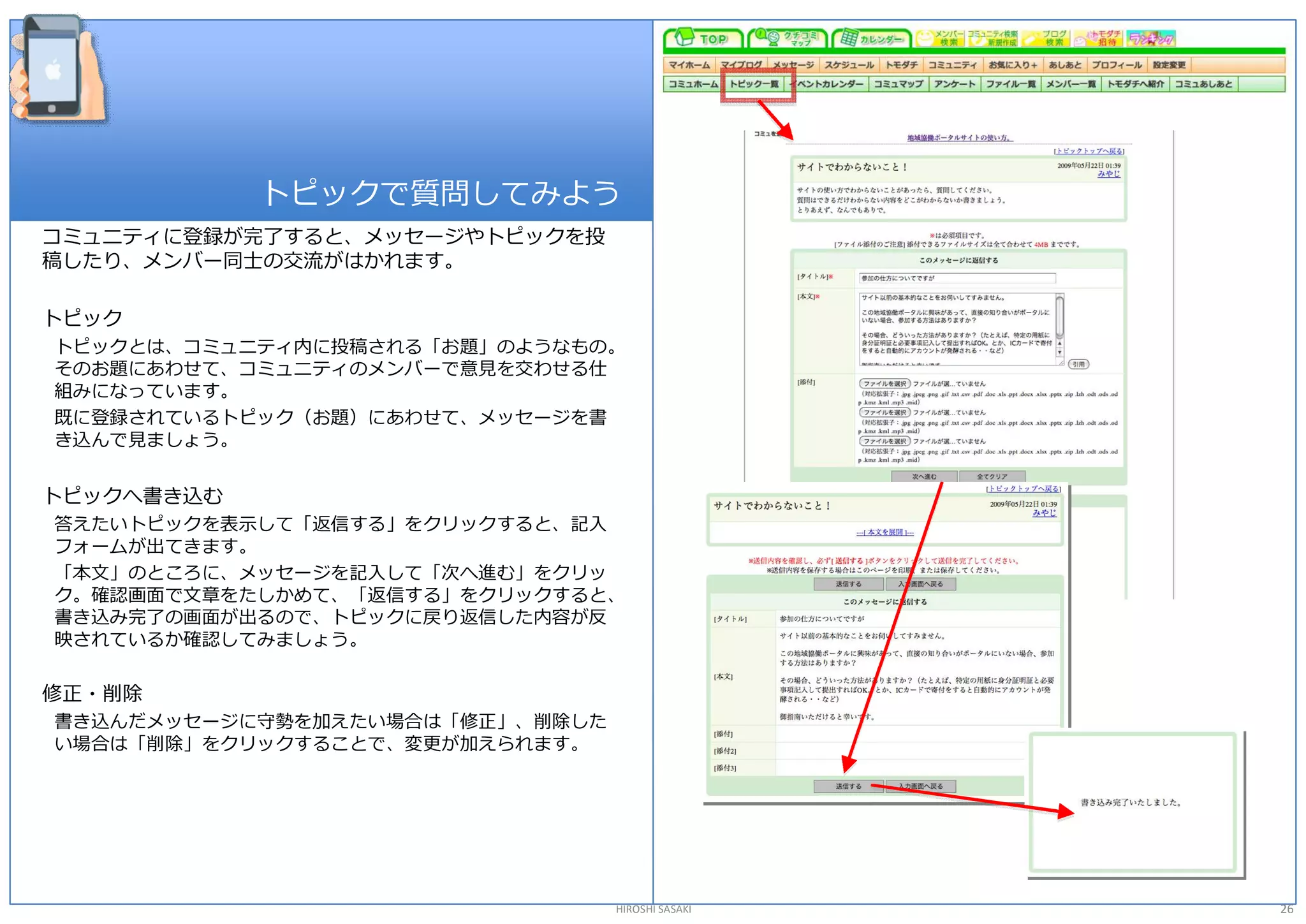Screen dimensions: 1306x924
Task: Click the ランキング banner icon
Action: (x=1150, y=38)
